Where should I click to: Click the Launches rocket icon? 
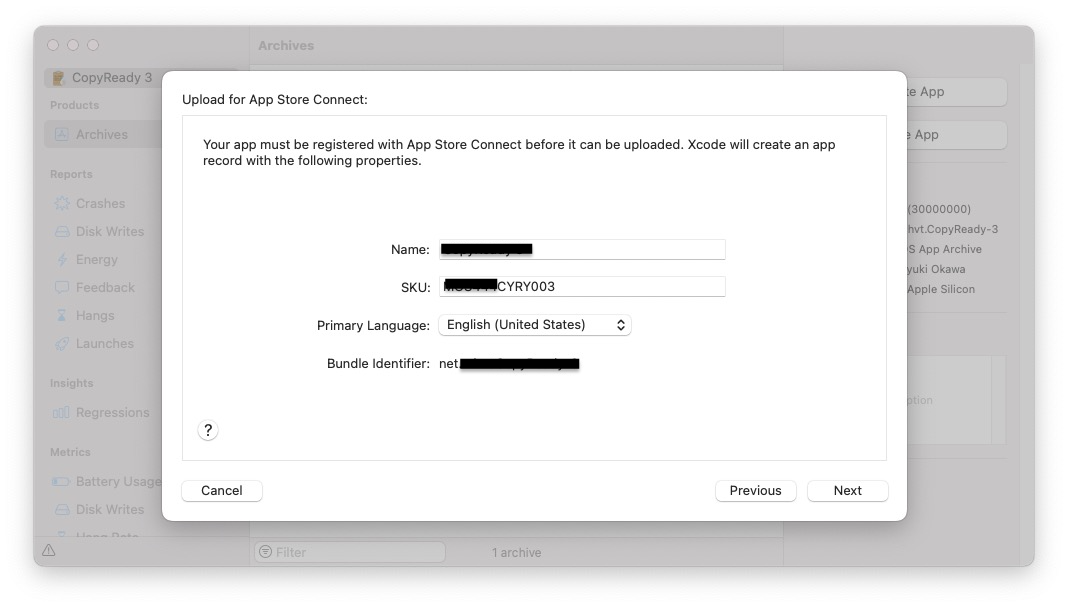(62, 343)
